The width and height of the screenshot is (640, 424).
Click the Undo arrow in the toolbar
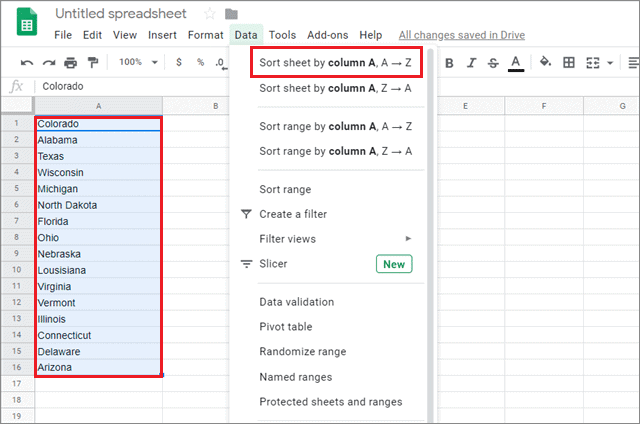tap(27, 63)
